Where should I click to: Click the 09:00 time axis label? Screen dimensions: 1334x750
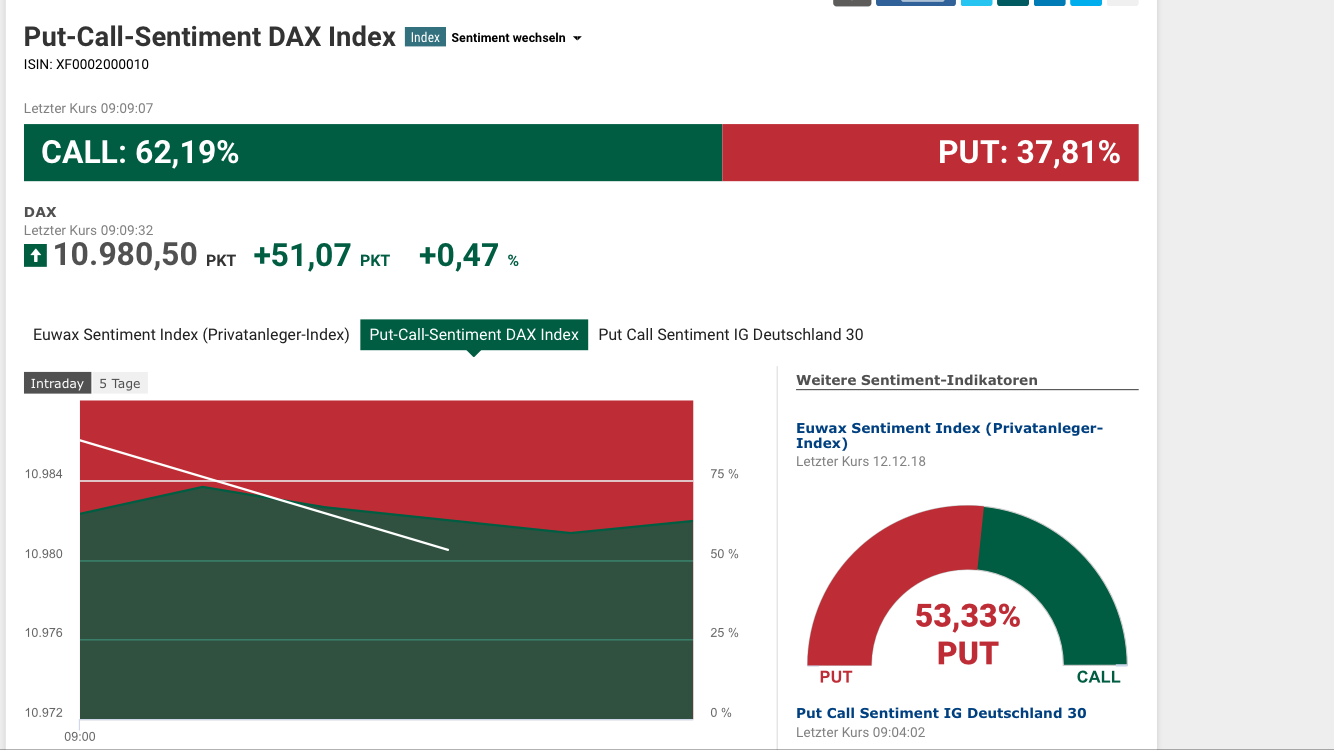80,737
